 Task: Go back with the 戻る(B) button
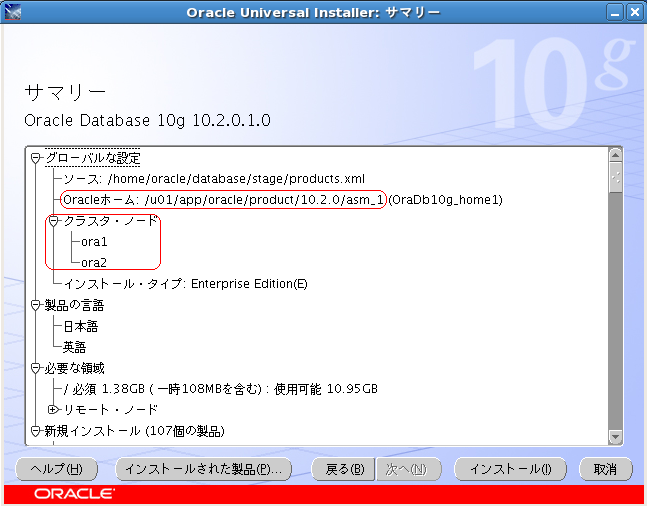click(x=344, y=469)
